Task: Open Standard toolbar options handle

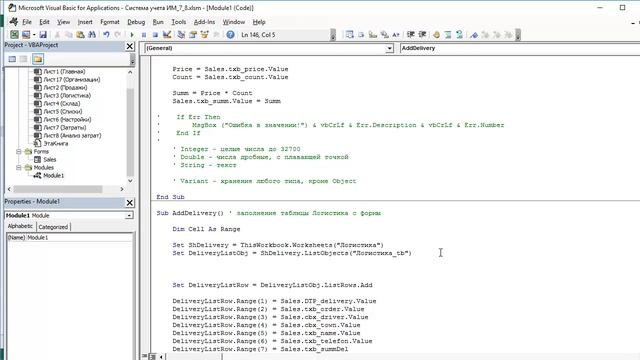Action: pos(333,35)
